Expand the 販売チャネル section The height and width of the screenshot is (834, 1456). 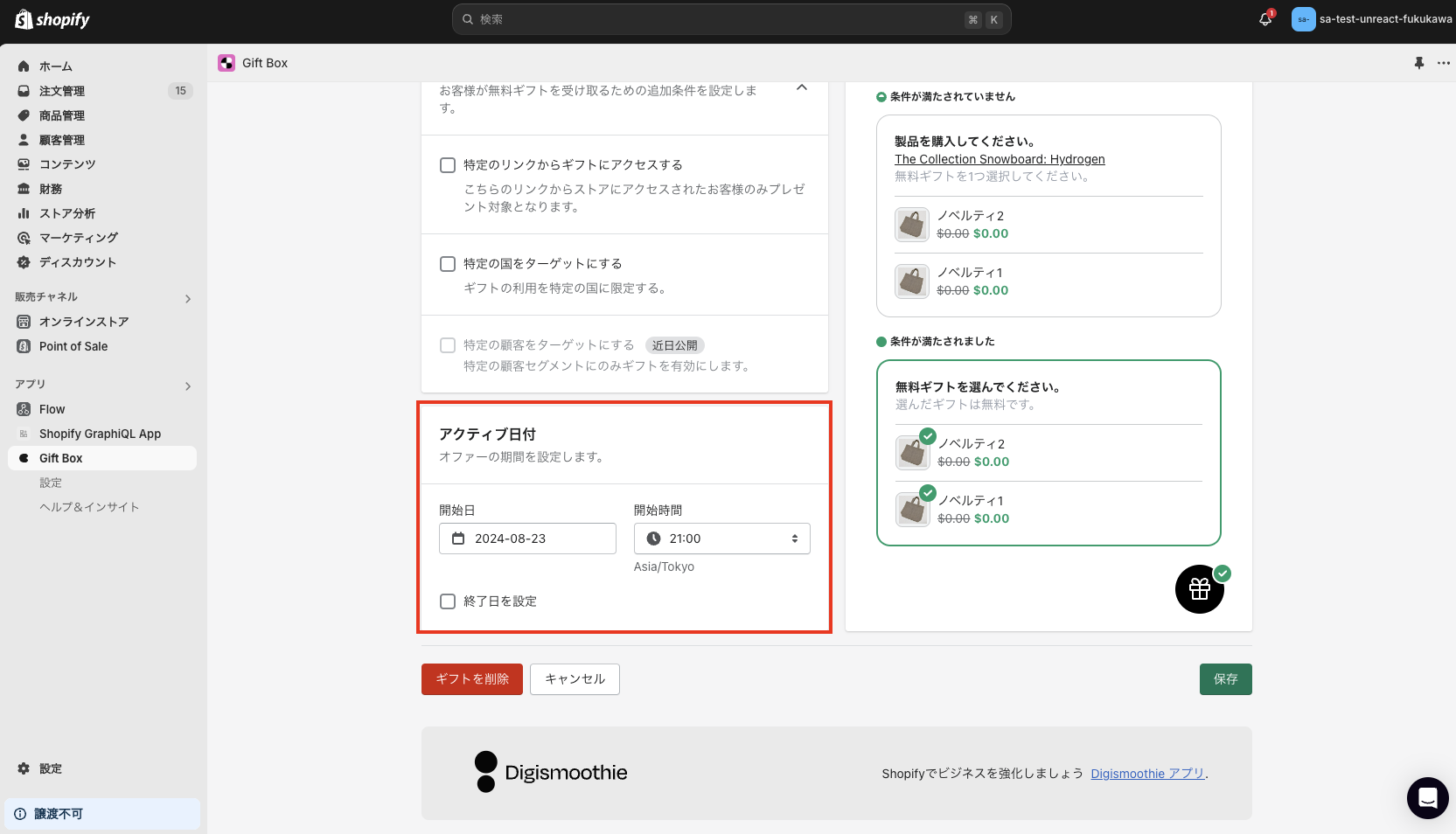(187, 298)
